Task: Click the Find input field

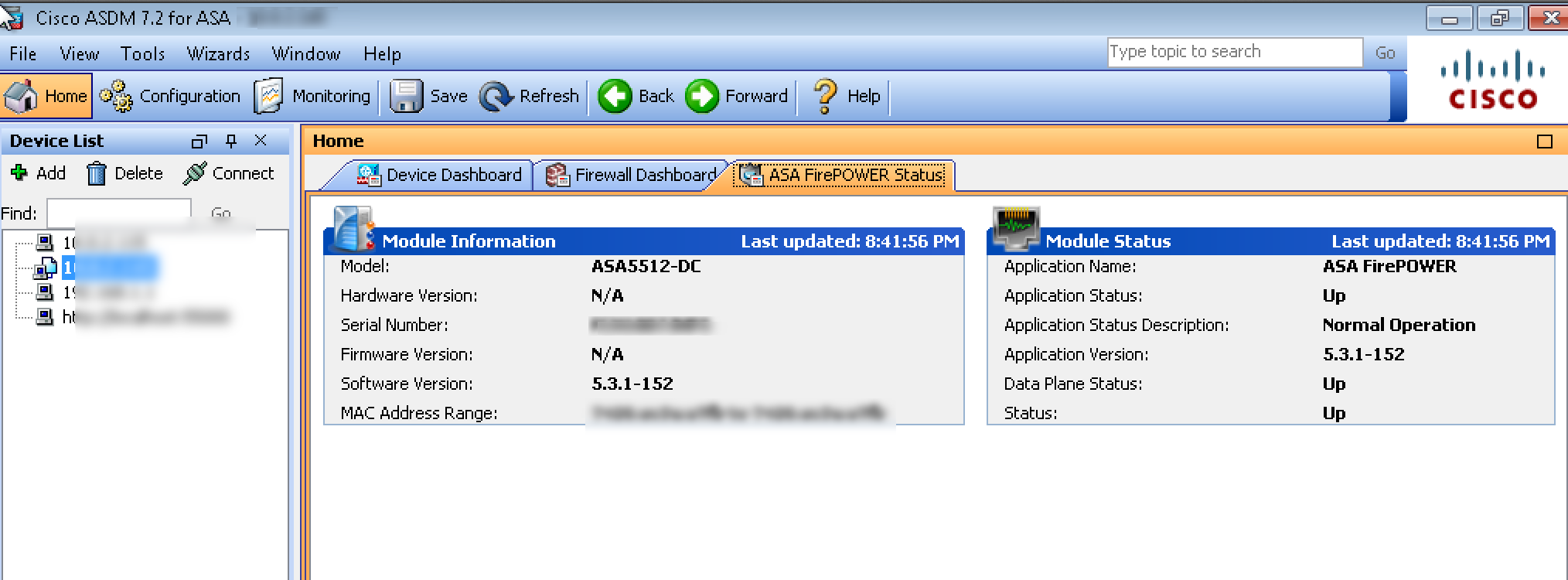Action: 118,213
